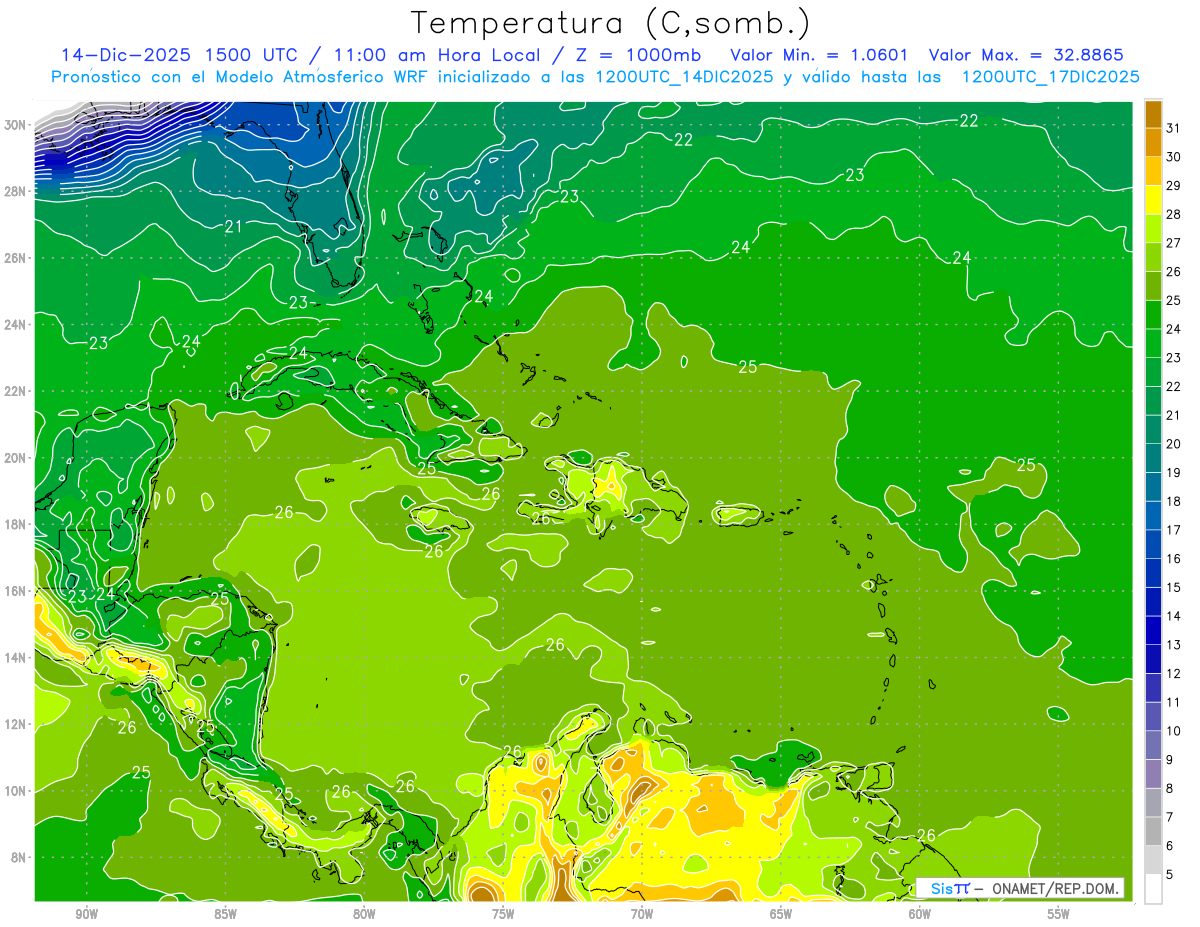Click the contour label 21 on the map
Image resolution: width=1200 pixels, height=927 pixels.
(x=233, y=227)
